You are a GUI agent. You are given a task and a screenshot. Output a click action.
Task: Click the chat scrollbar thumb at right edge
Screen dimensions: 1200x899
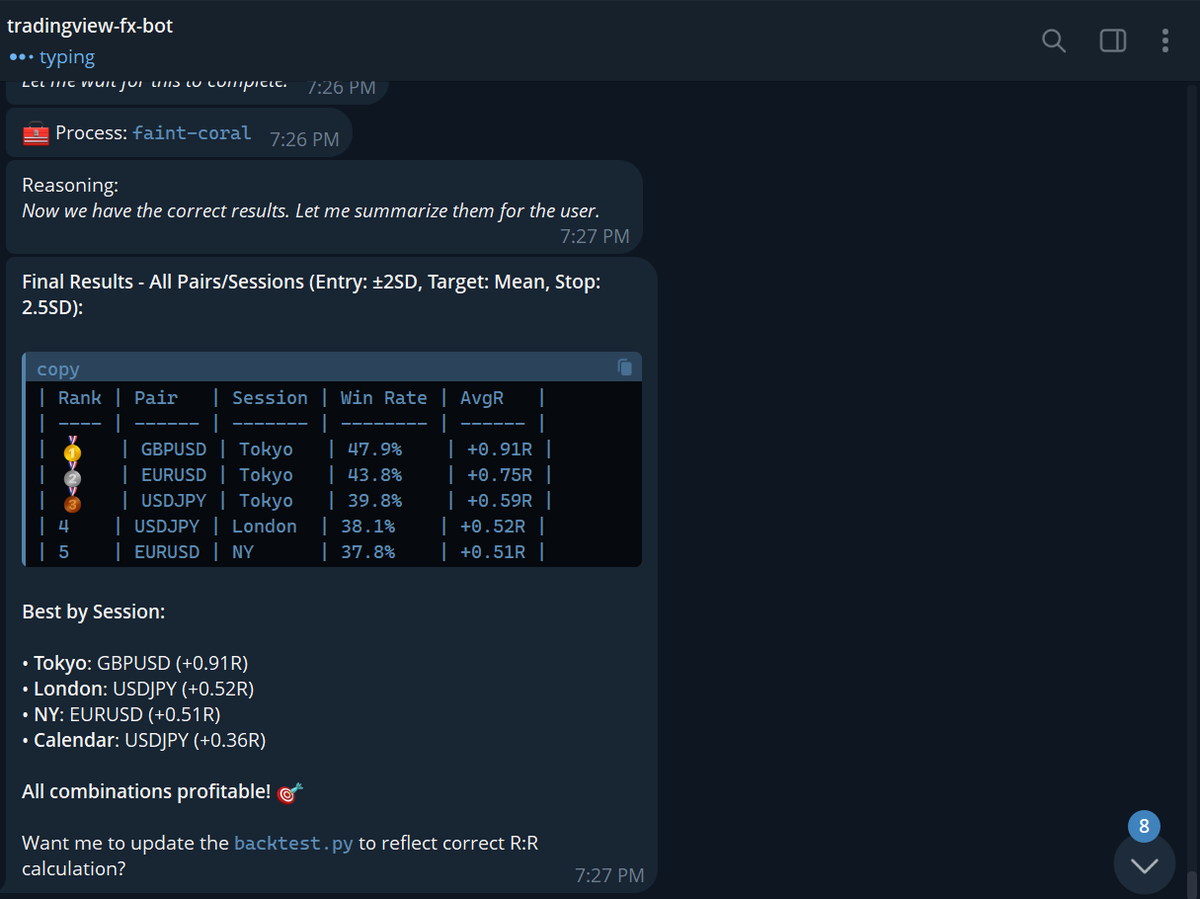(1191, 886)
